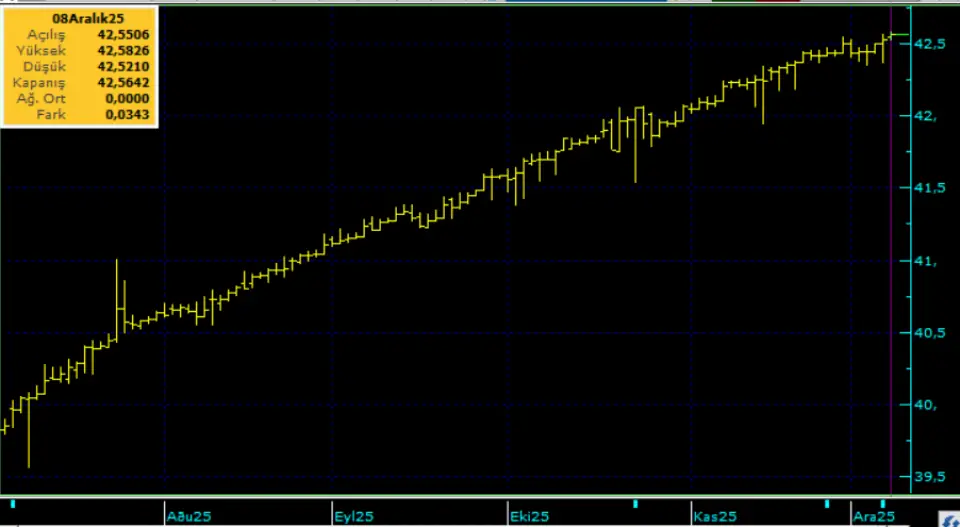Select the Eyl25 month label

[x=353, y=516]
